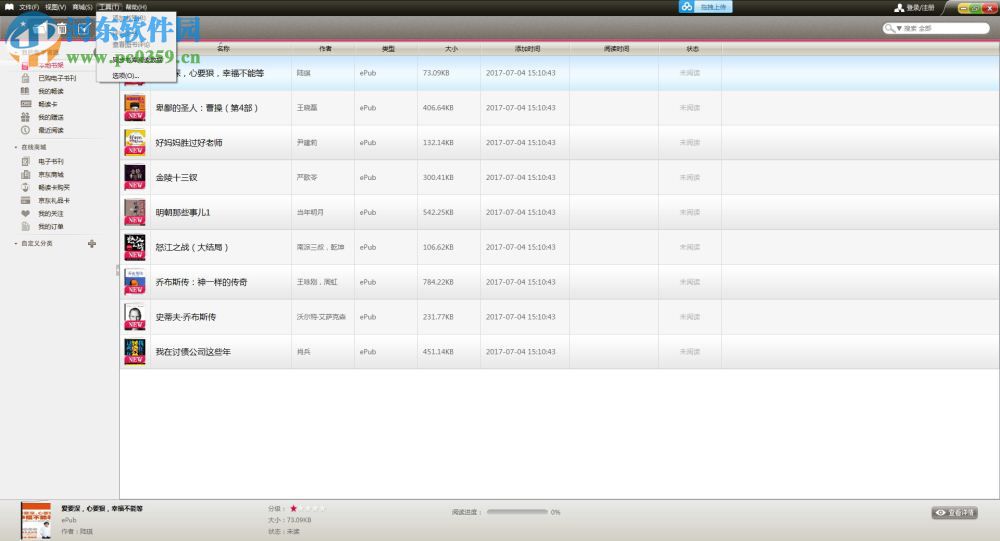Click the icon beside 电子书刊
The height and width of the screenshot is (541, 1000).
[x=26, y=161]
